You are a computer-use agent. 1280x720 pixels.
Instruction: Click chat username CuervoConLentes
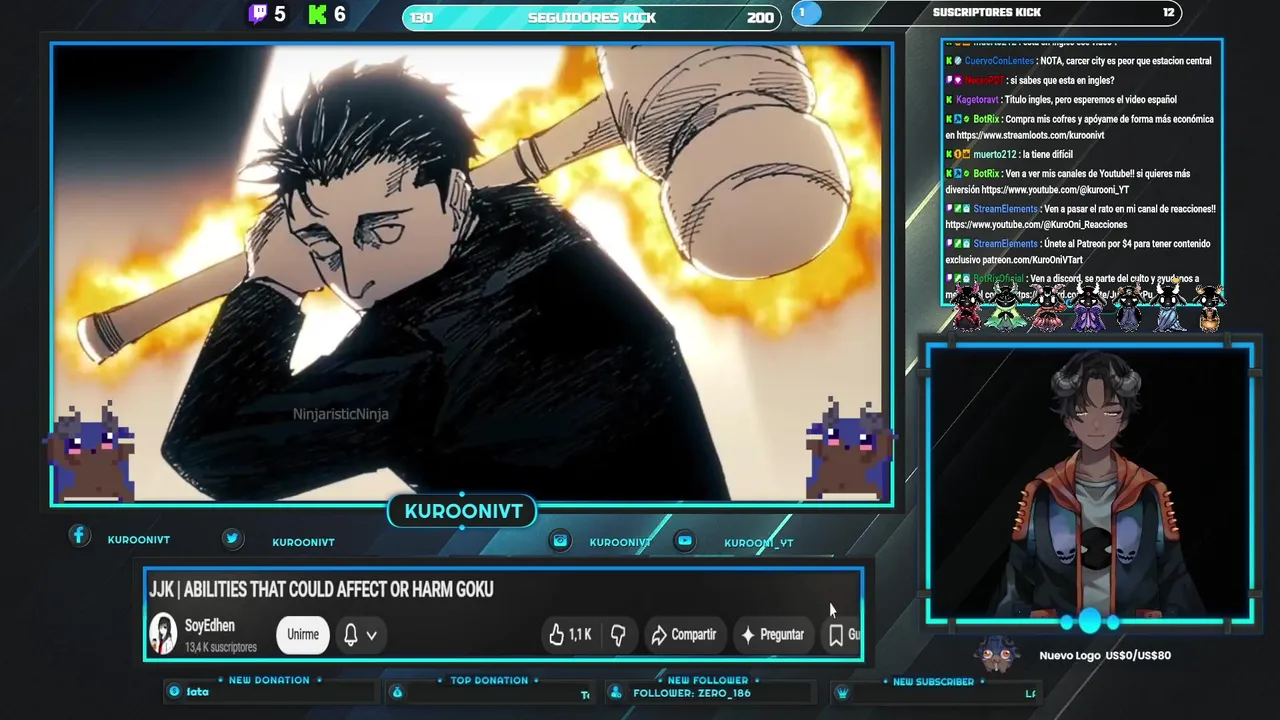pyautogui.click(x=999, y=61)
